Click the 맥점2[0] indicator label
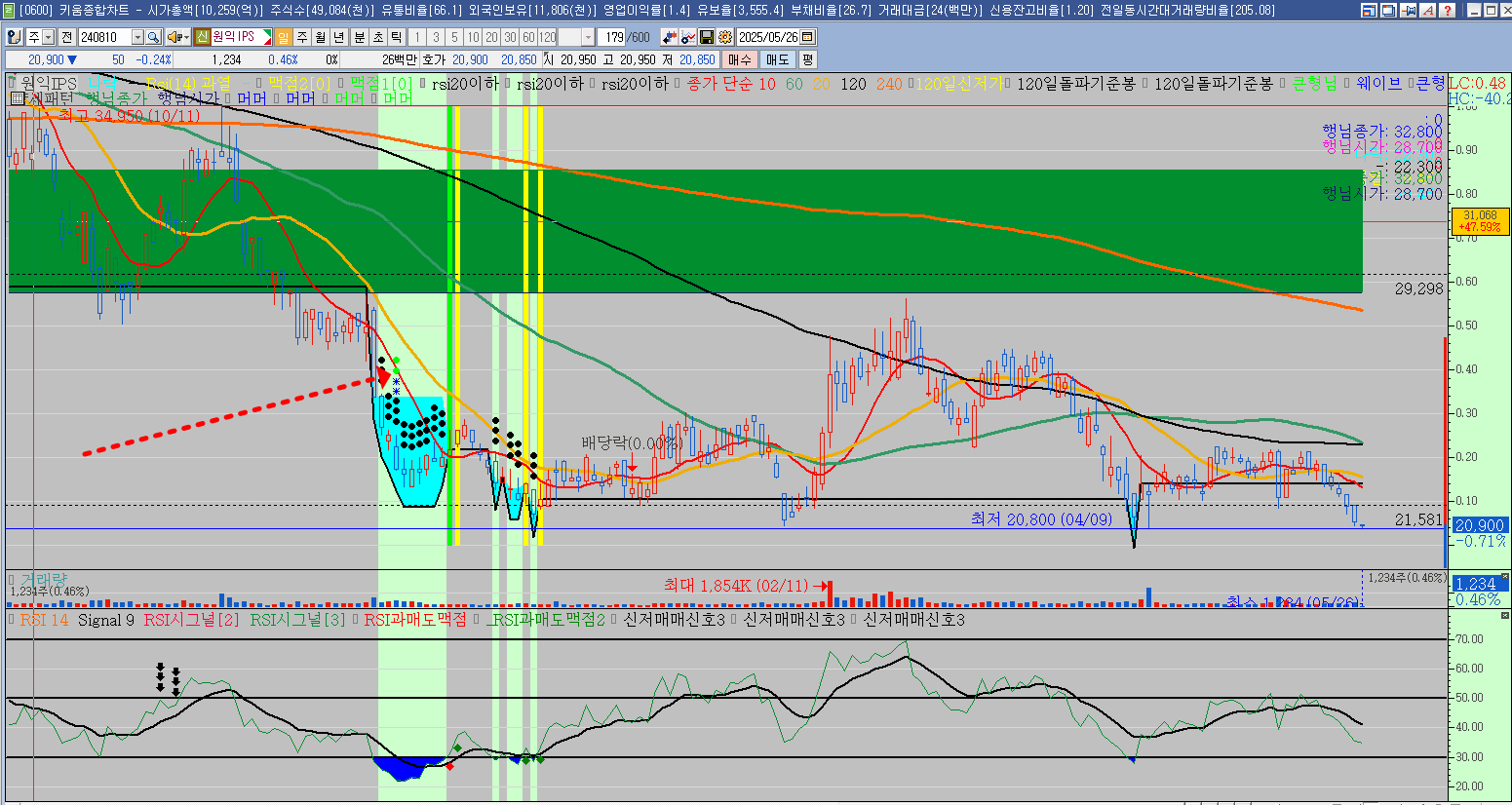This screenshot has height=805, width=1512. click(x=299, y=84)
